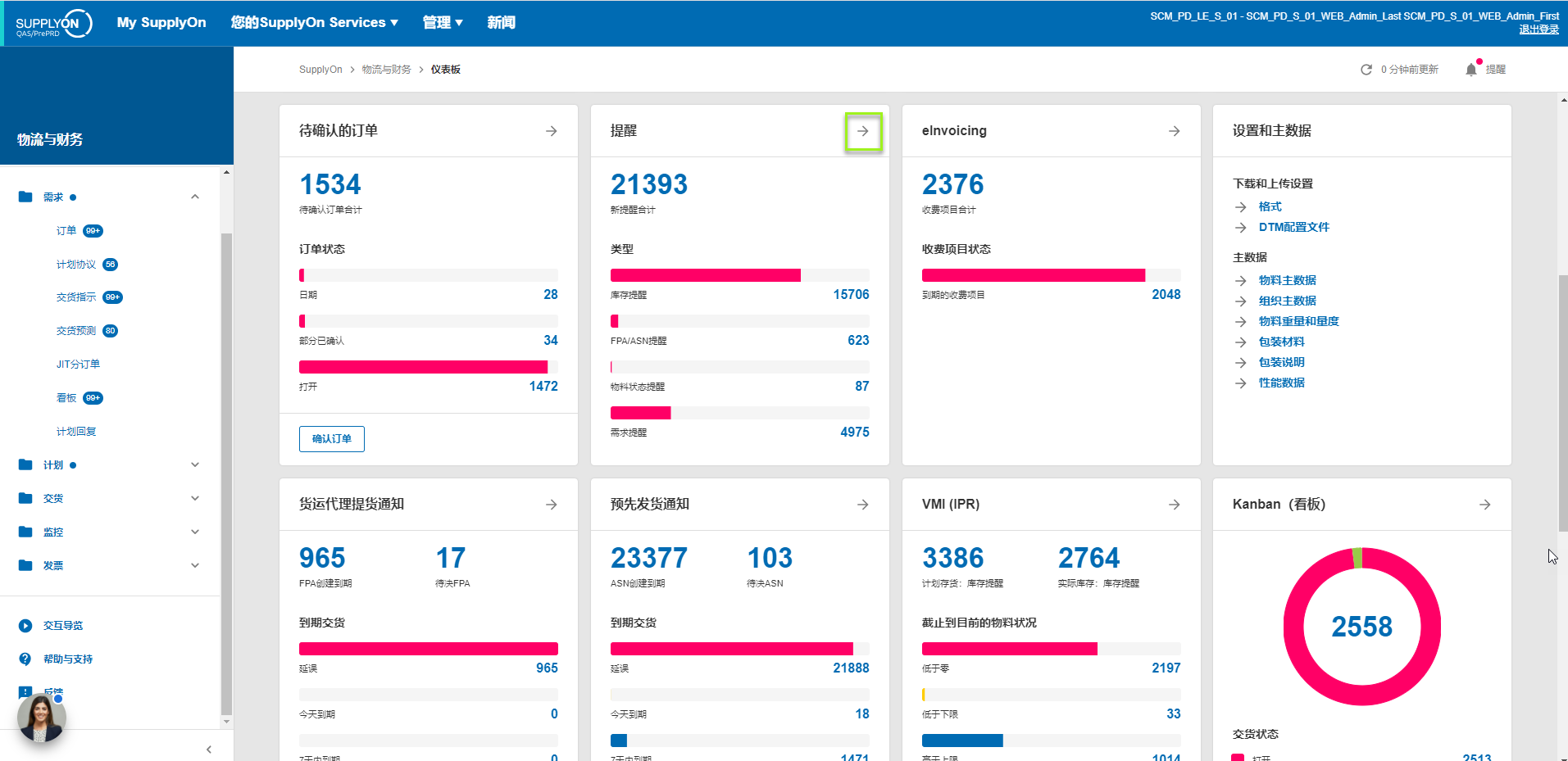Open the 提醒 card arrow
The width and height of the screenshot is (1568, 761).
(863, 131)
